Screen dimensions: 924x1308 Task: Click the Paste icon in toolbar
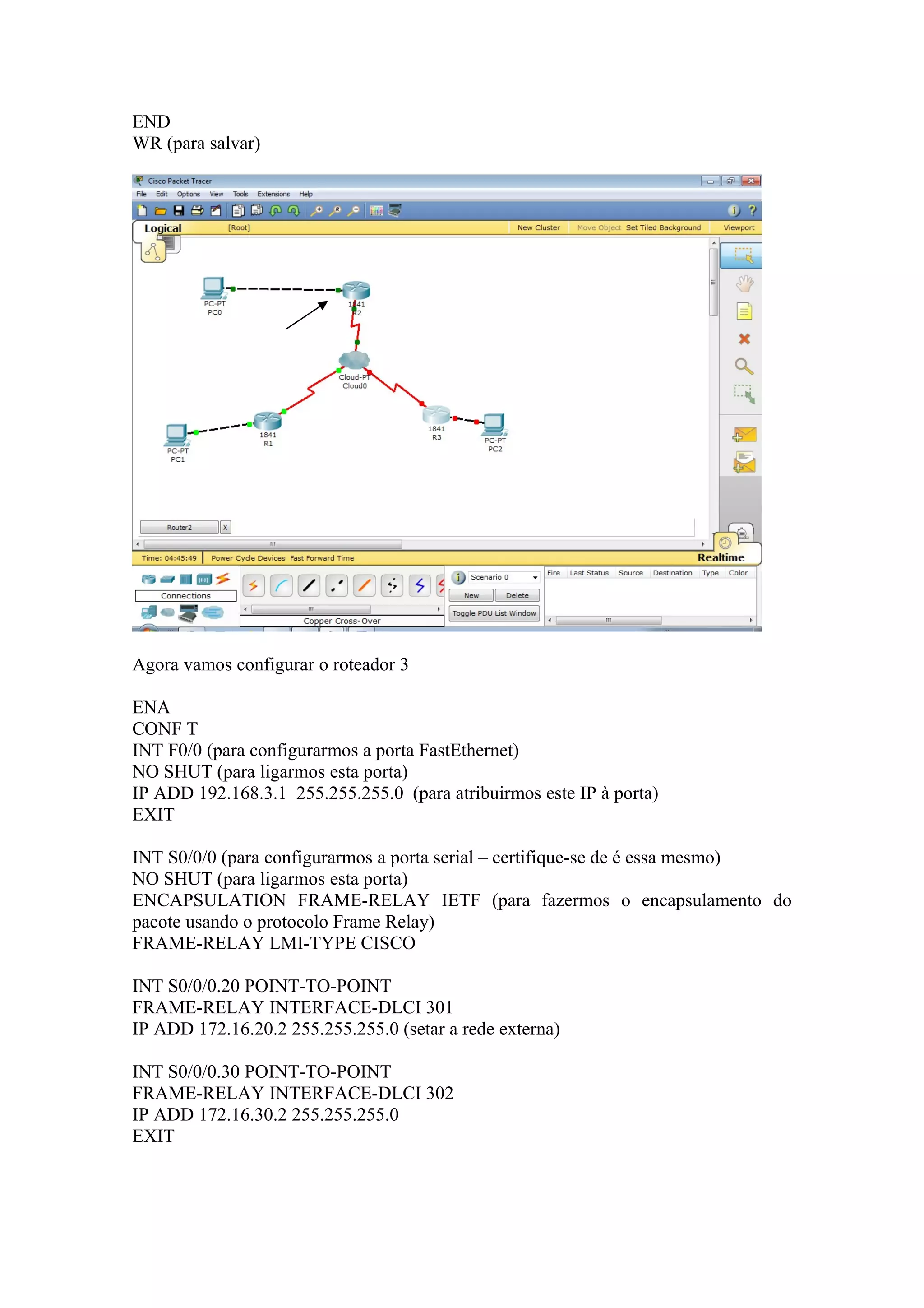click(257, 211)
